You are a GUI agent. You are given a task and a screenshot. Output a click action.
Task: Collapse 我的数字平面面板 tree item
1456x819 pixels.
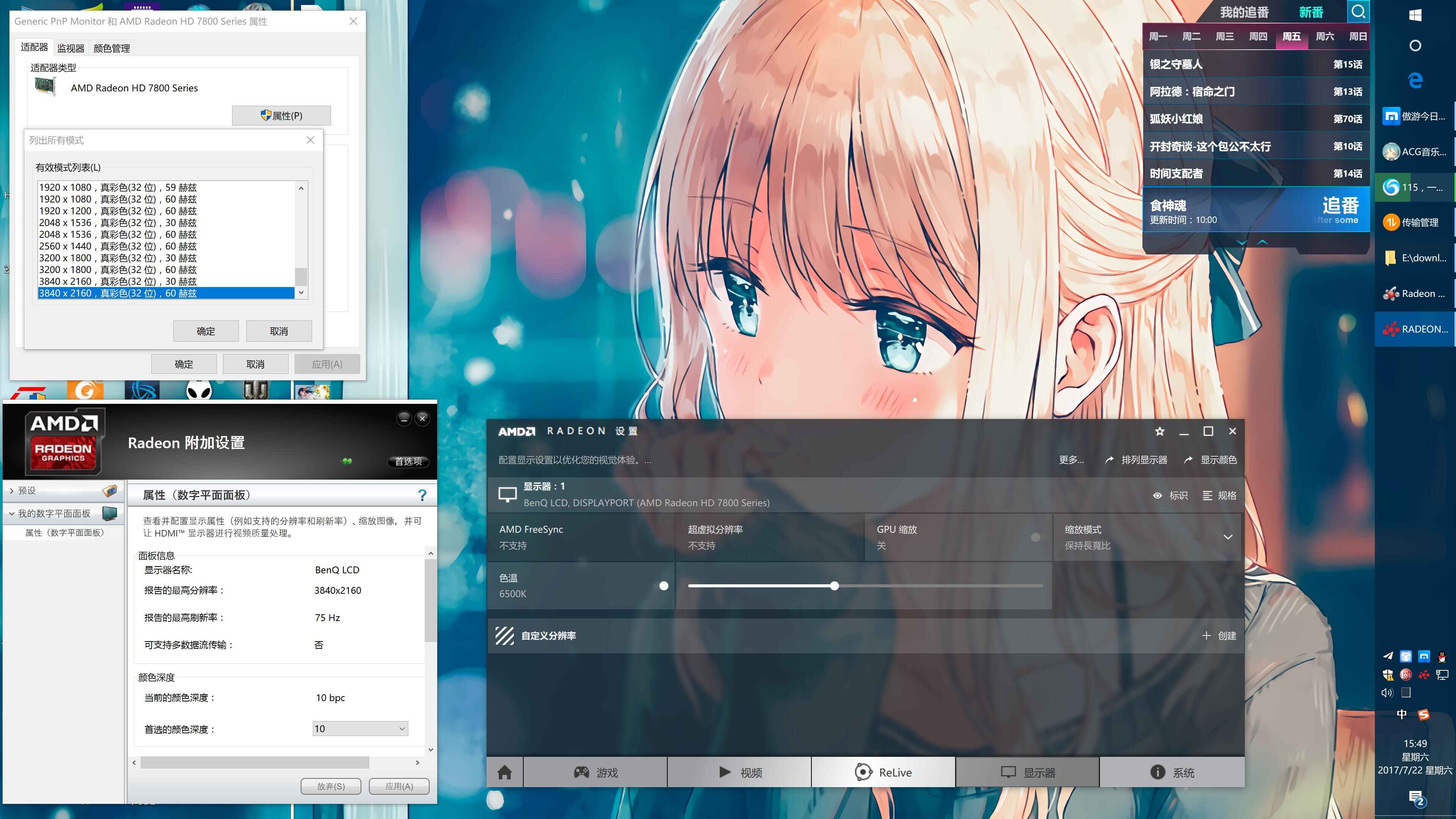point(11,513)
